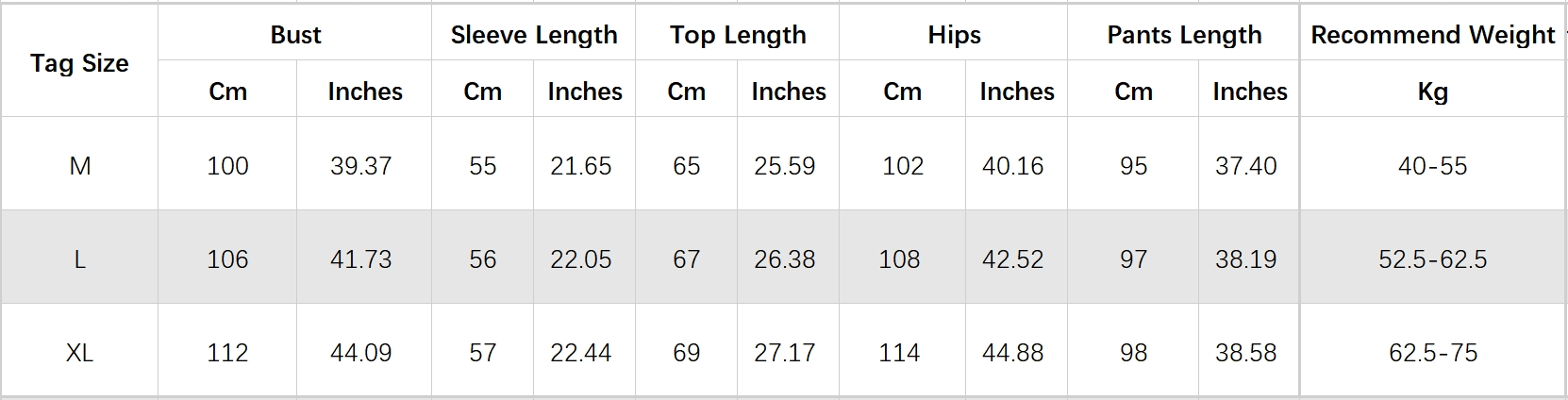
Task: Select hips value 114 cm
Action: point(899,353)
